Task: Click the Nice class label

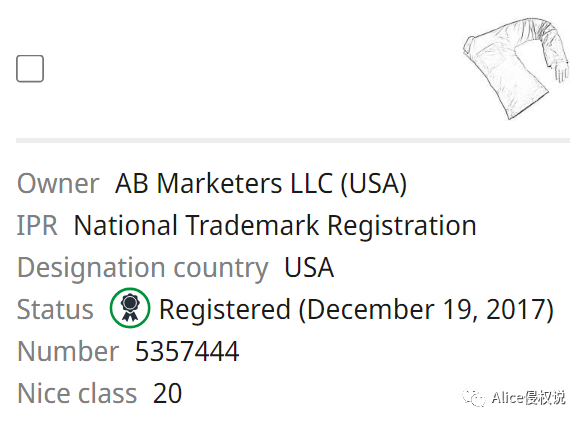Action: [77, 393]
